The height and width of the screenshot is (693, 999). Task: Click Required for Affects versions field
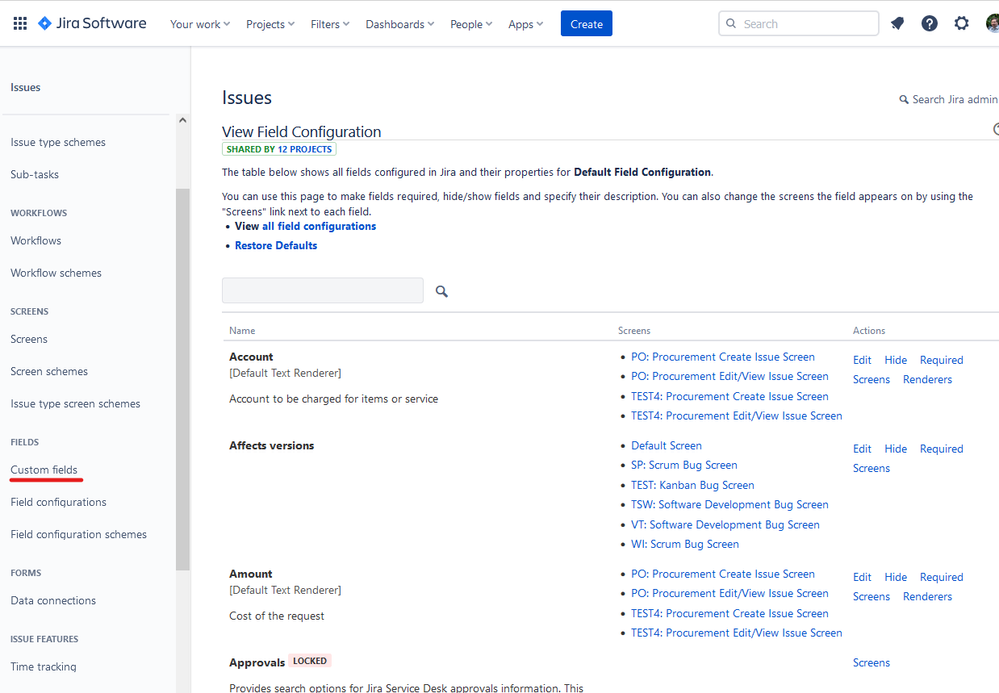(x=941, y=449)
